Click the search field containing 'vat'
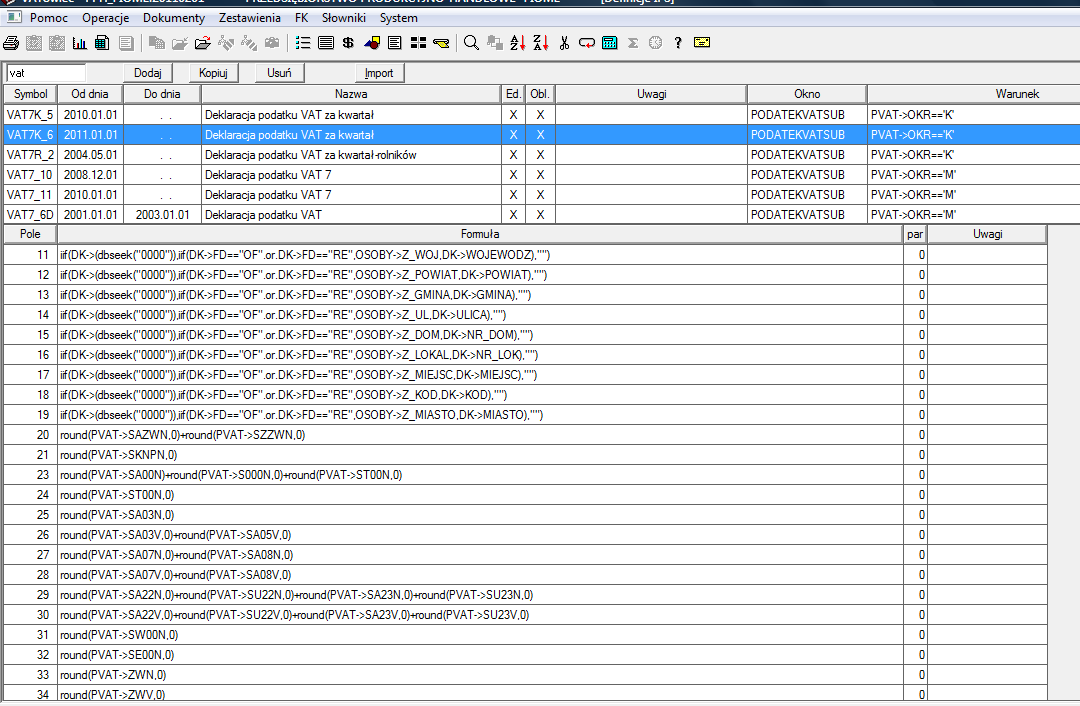The height and width of the screenshot is (706, 1080). click(46, 73)
